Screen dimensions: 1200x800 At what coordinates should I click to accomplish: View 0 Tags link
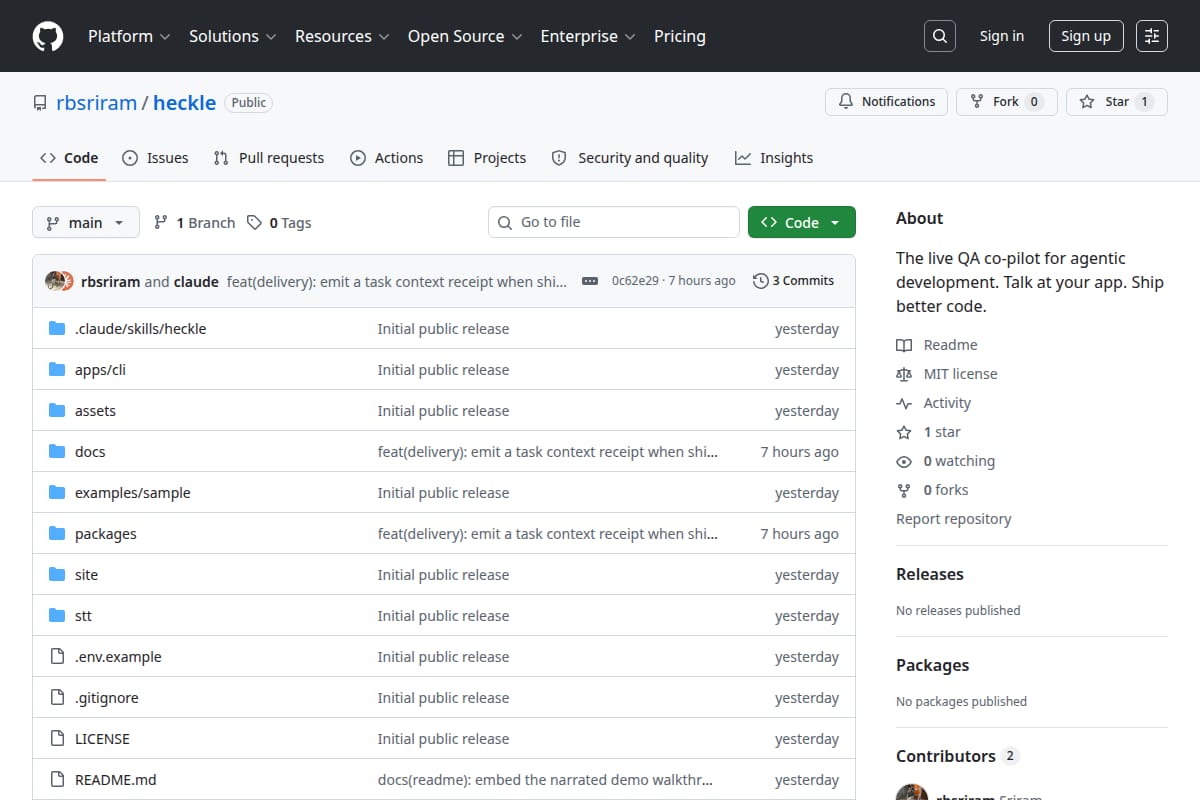pyautogui.click(x=279, y=223)
